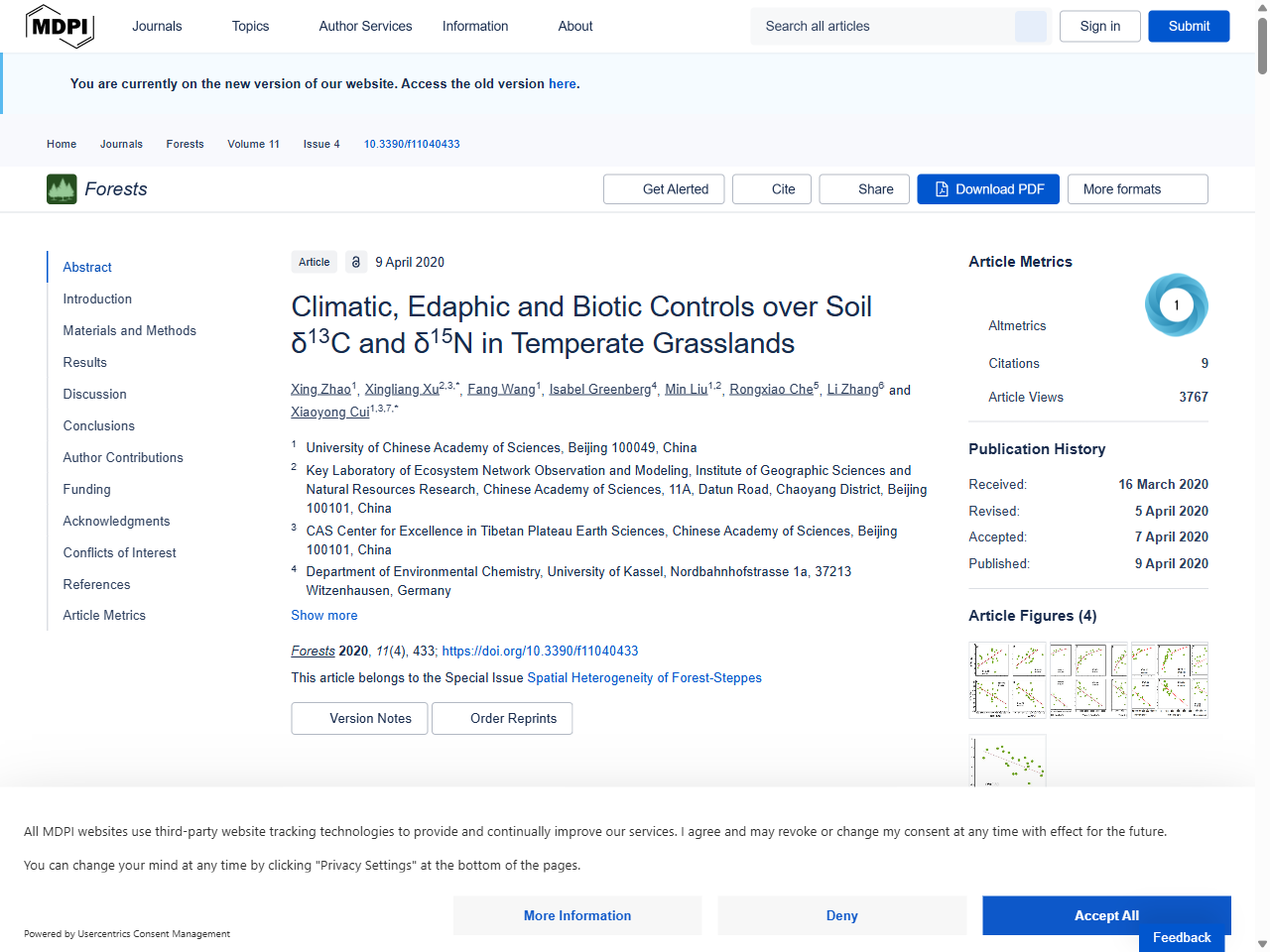Select the Abstract section in the sidebar

click(x=87, y=267)
